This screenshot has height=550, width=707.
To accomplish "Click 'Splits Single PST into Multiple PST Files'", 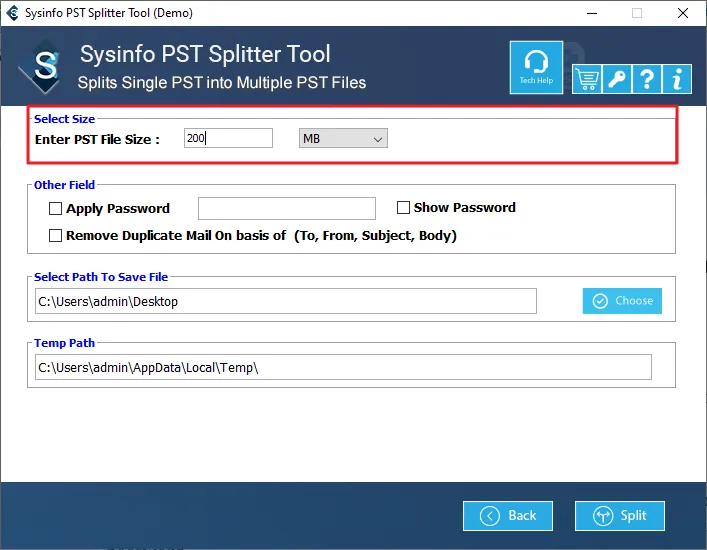I will [x=222, y=83].
